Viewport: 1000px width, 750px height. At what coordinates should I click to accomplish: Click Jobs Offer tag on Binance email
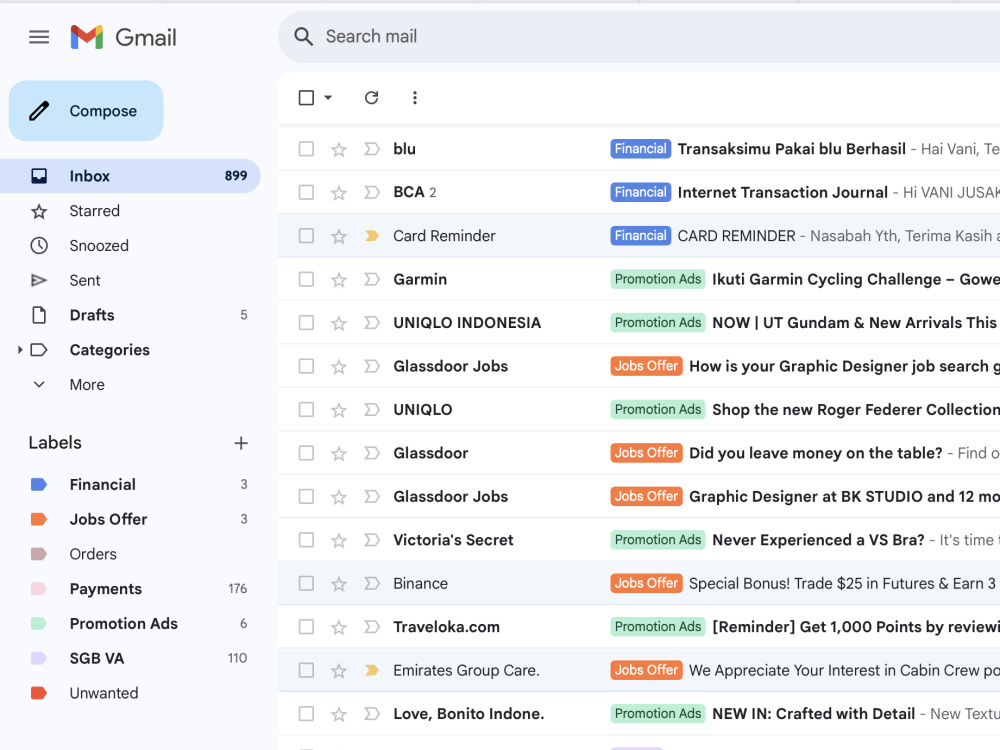pyautogui.click(x=646, y=583)
